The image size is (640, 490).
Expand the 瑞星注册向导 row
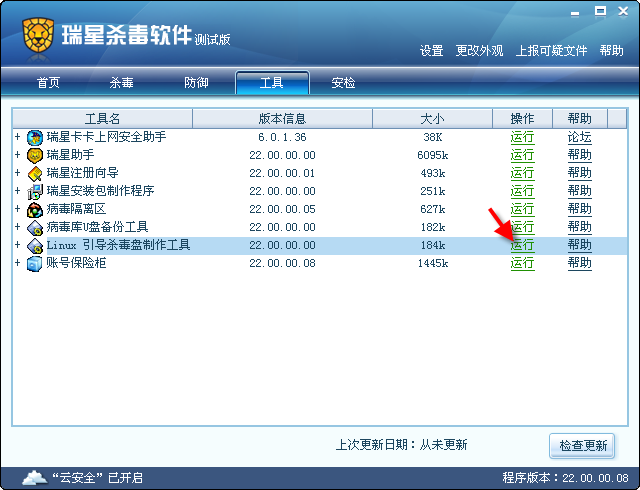tap(18, 172)
